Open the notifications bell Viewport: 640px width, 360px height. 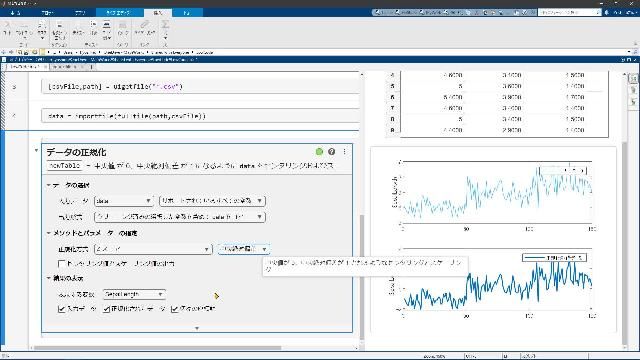click(x=607, y=13)
